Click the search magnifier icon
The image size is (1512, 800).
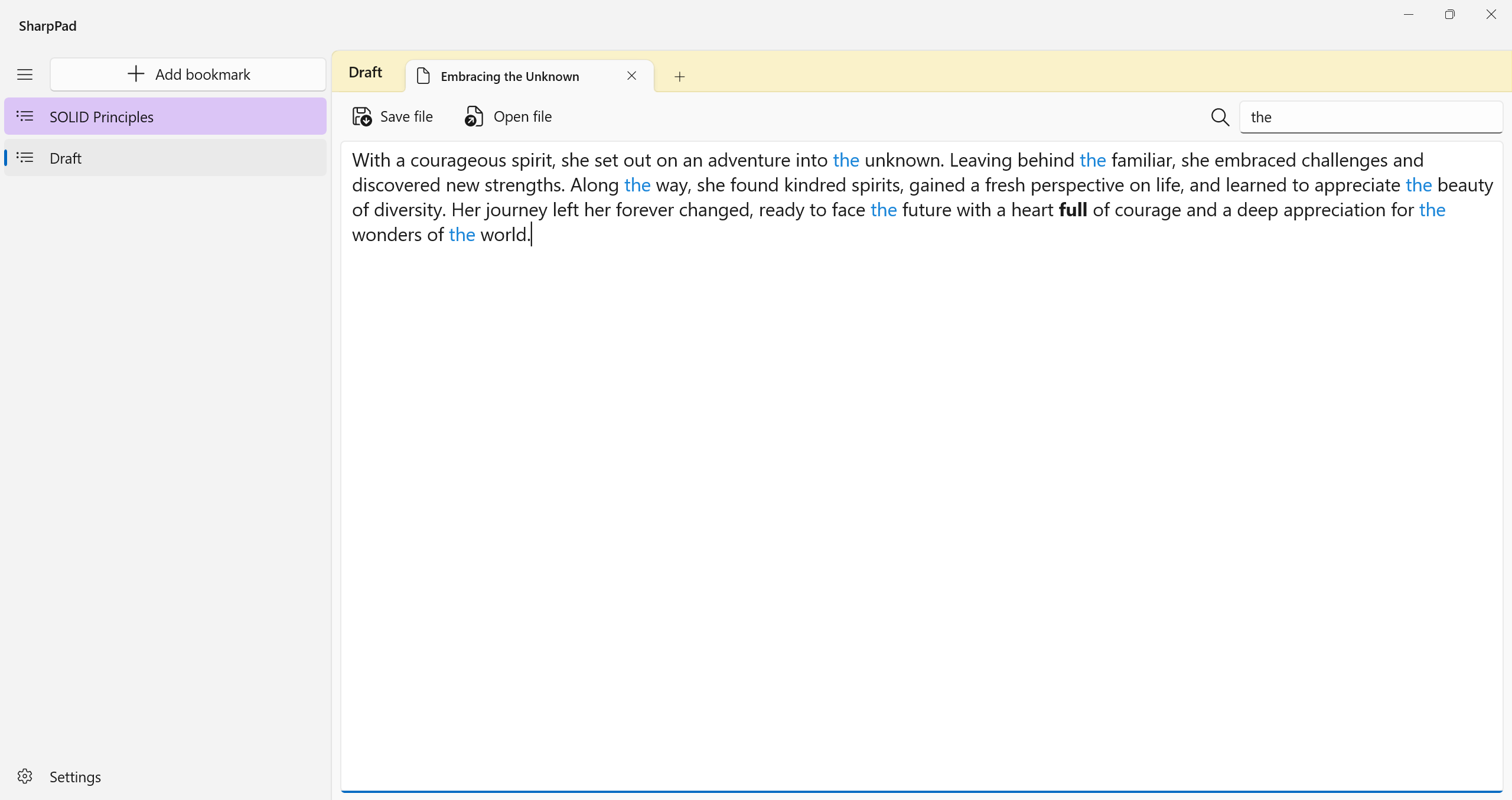tap(1220, 117)
